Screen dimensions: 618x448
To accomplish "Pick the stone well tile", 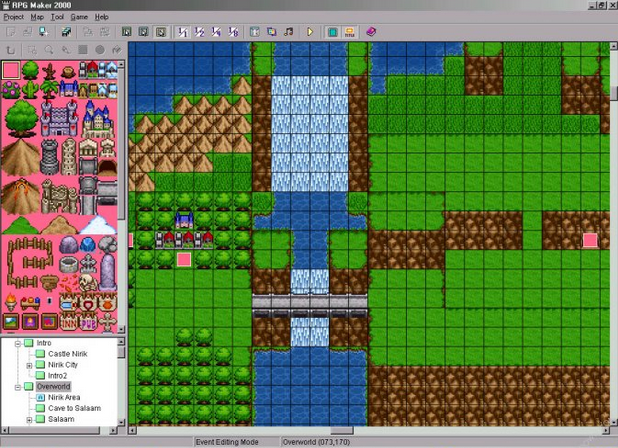I will [x=69, y=264].
